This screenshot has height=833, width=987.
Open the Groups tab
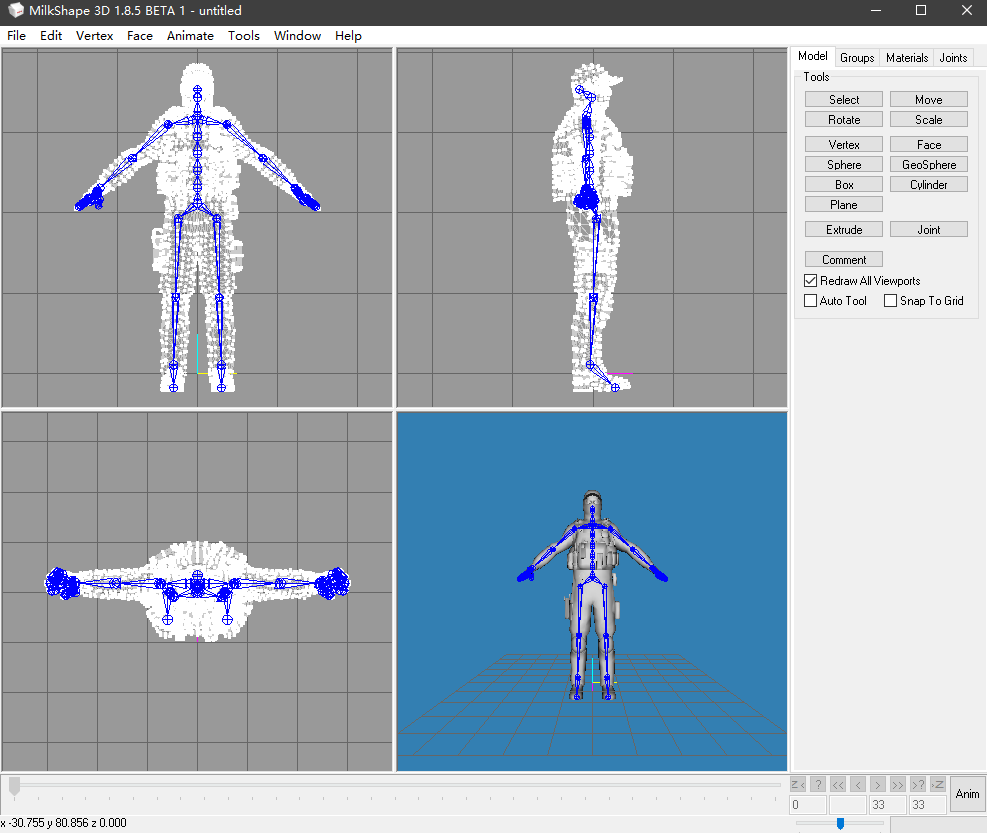[857, 58]
